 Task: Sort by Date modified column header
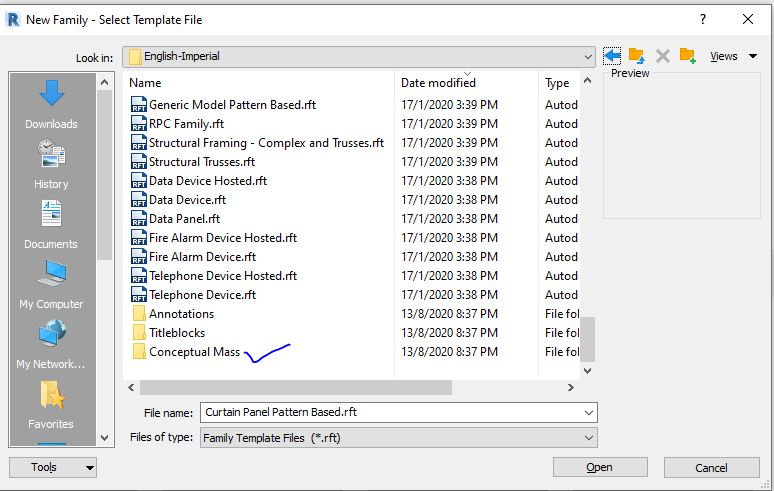click(x=438, y=83)
